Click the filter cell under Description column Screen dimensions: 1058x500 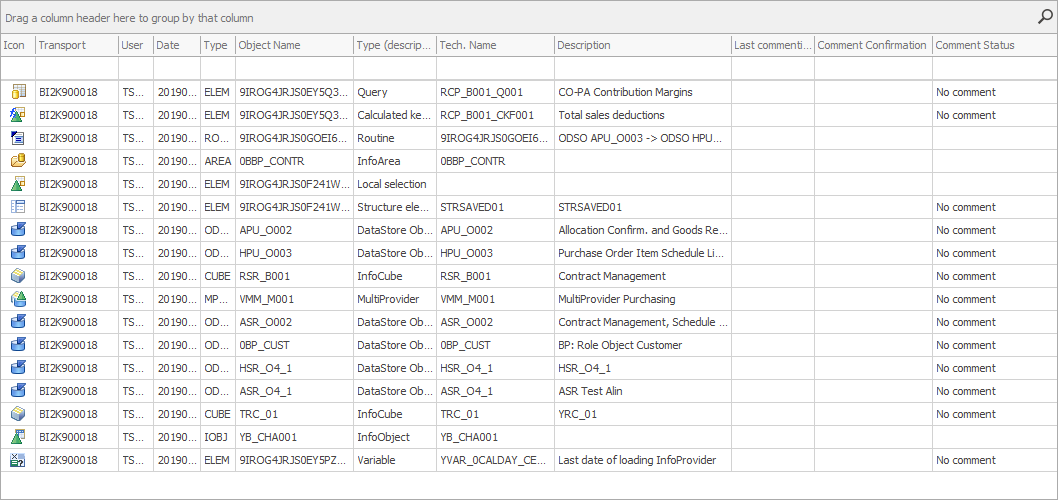pyautogui.click(x=642, y=67)
